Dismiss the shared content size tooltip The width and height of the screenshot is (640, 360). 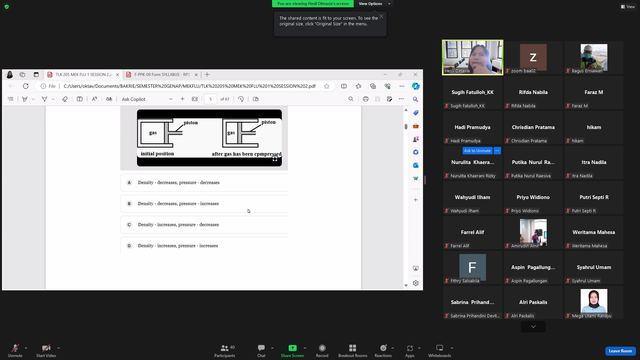point(381,16)
